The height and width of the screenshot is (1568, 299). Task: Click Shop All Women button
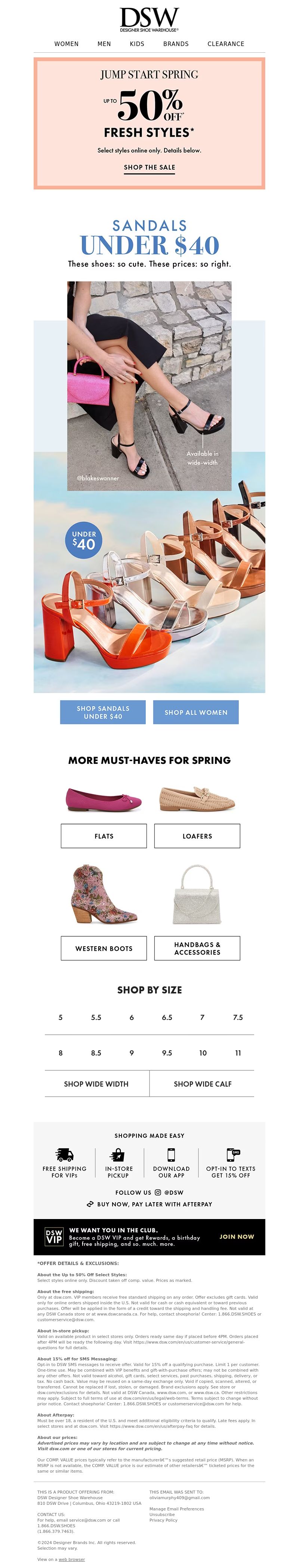point(196,712)
